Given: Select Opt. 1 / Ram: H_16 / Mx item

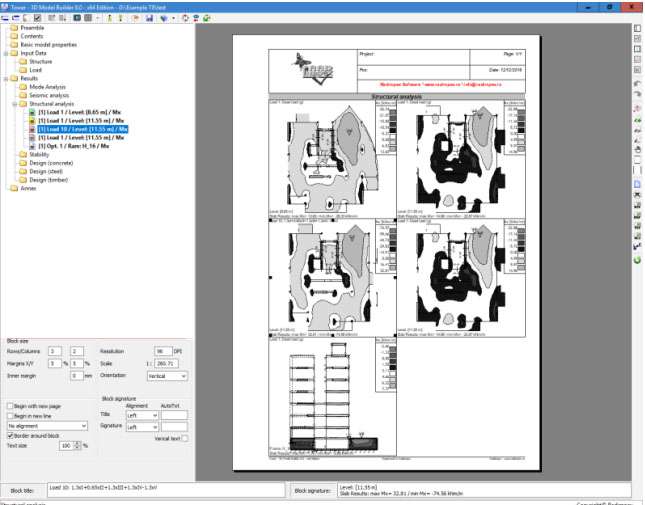Looking at the screenshot, I should coord(76,146).
